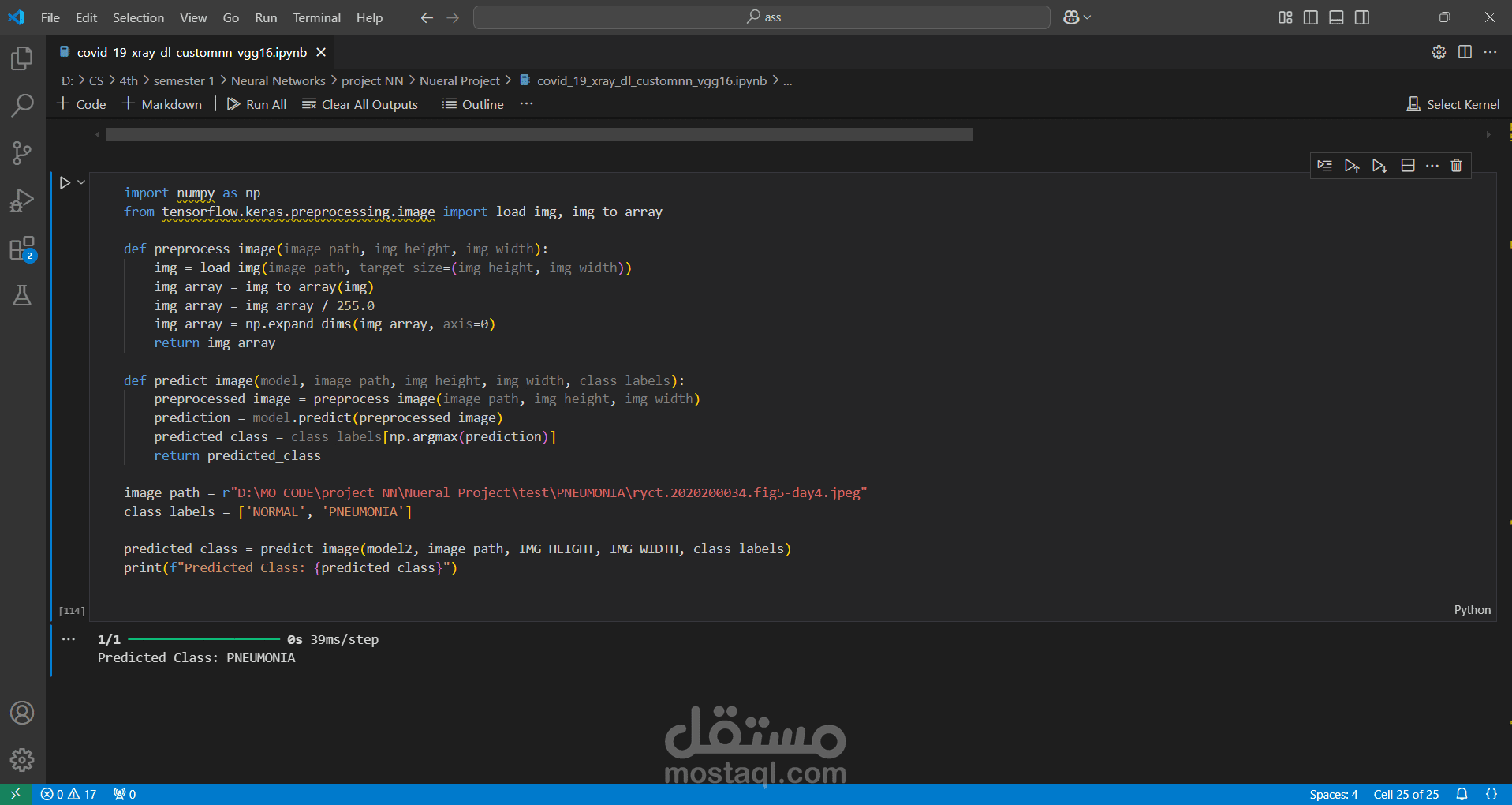1512x805 pixels.
Task: Open Help menu
Action: point(369,17)
